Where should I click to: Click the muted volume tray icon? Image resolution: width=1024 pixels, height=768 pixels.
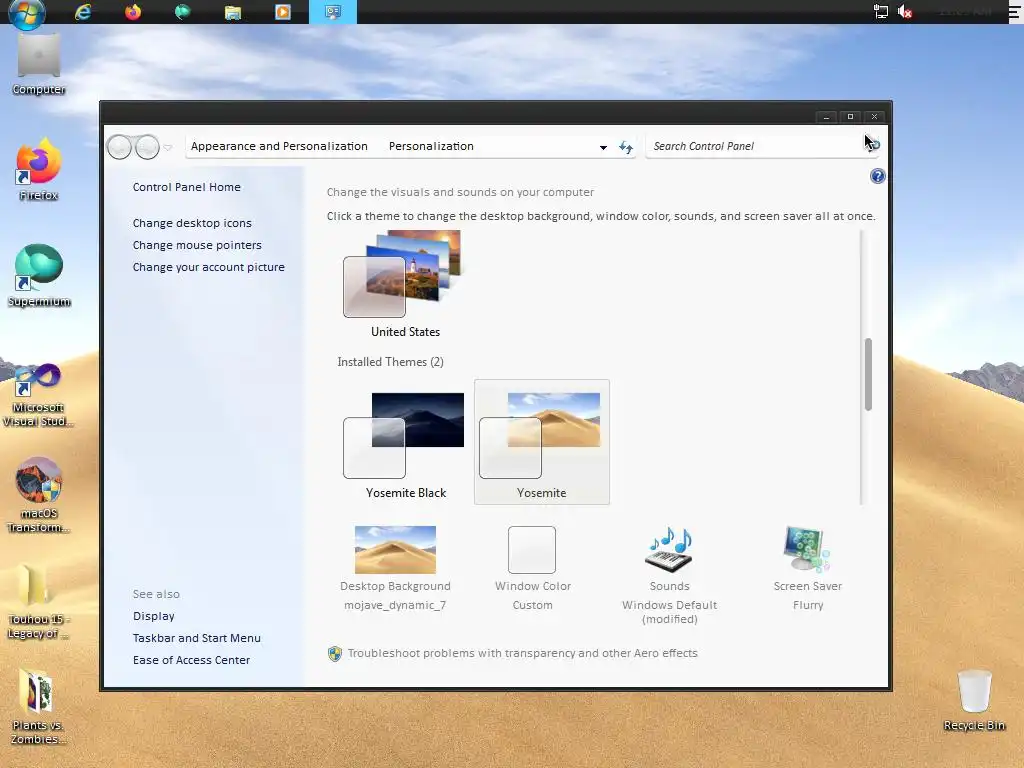(x=905, y=12)
